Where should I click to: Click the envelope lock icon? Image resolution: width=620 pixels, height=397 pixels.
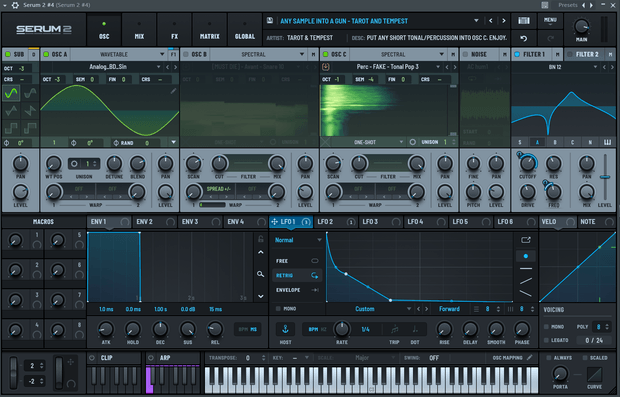tap(261, 239)
